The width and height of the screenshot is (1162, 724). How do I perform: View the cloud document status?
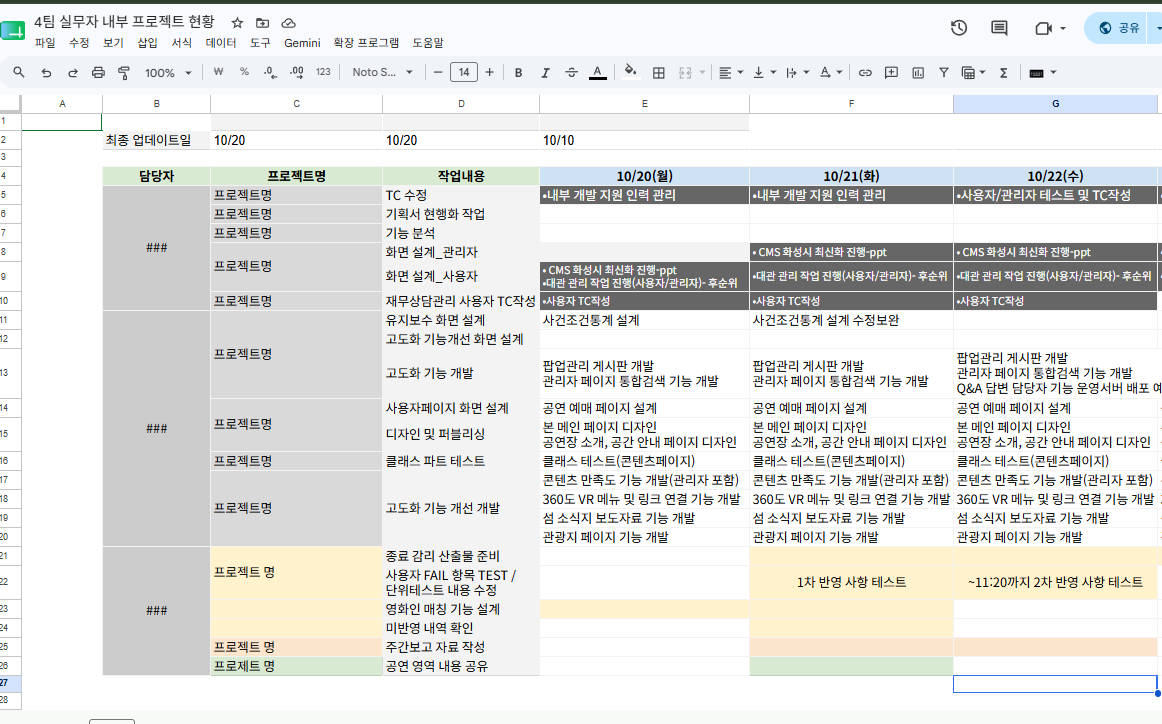point(288,23)
